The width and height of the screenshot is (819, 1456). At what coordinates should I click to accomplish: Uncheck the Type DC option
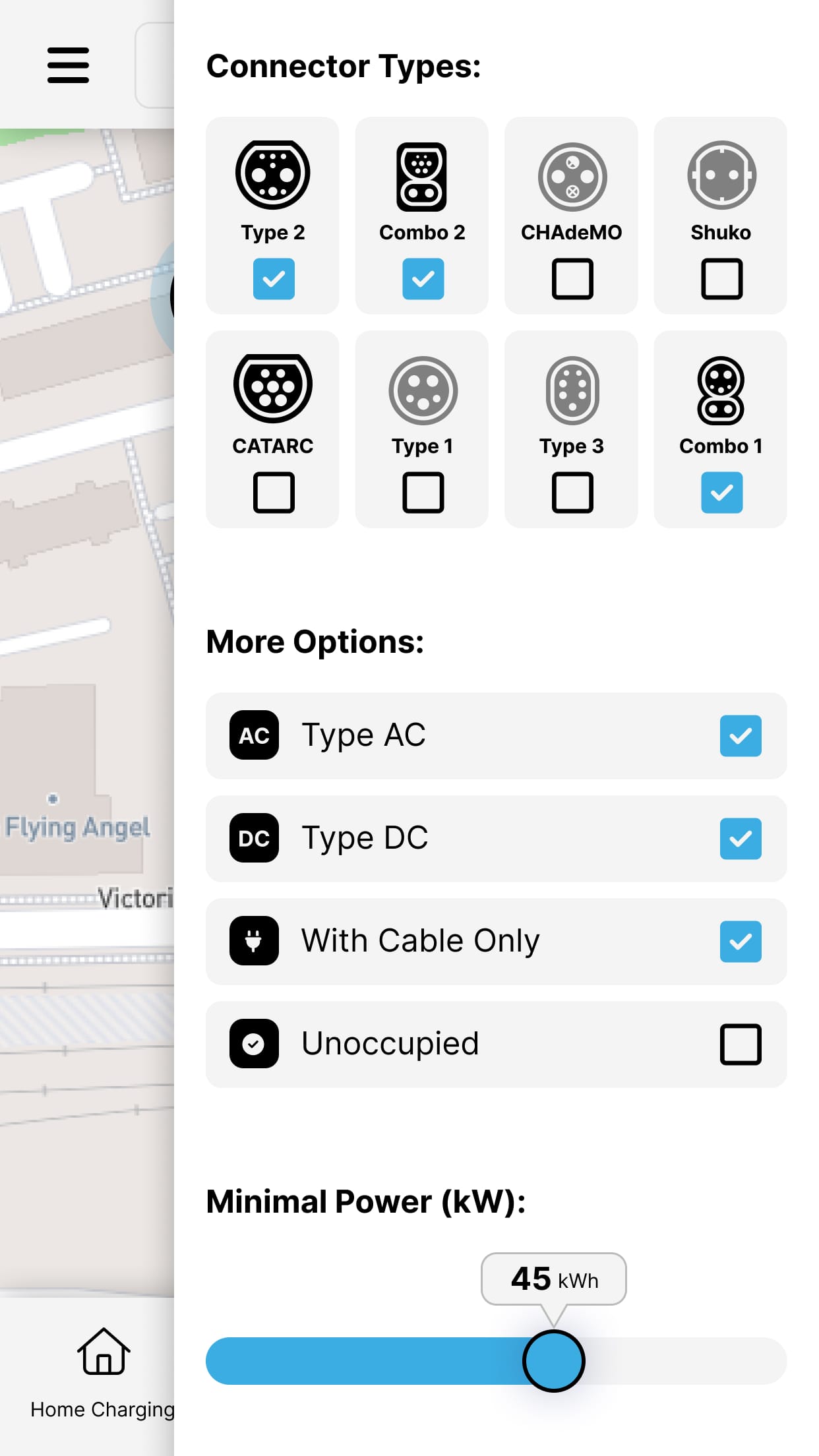pos(740,838)
